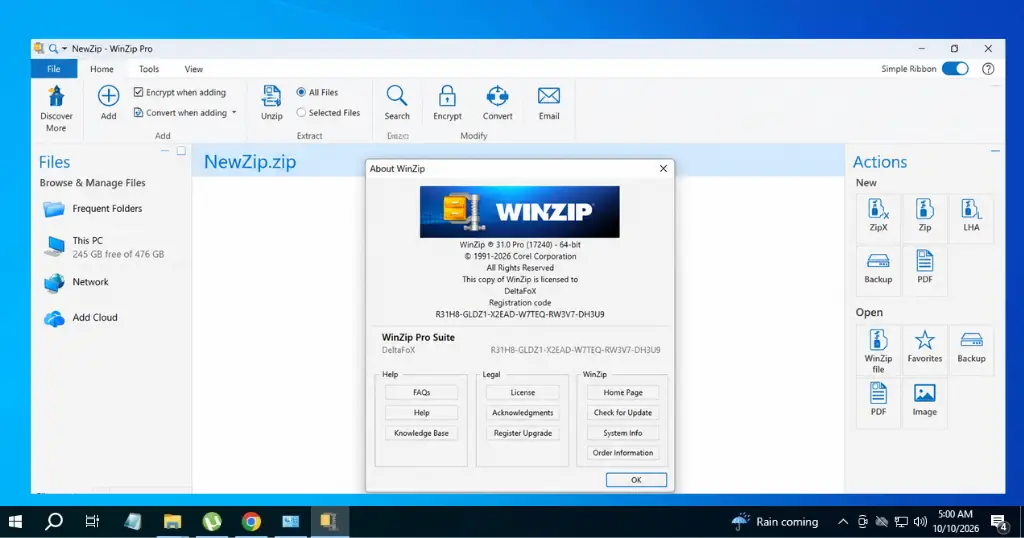
Task: Open Network location
Action: pyautogui.click(x=76, y=282)
